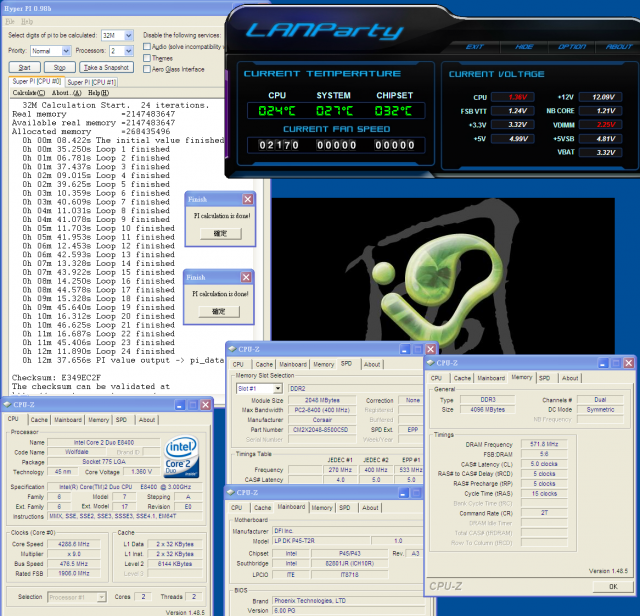Click the CHIPSET temperature 032°C readout
Screen dimensions: 640x616
pyautogui.click(x=393, y=111)
